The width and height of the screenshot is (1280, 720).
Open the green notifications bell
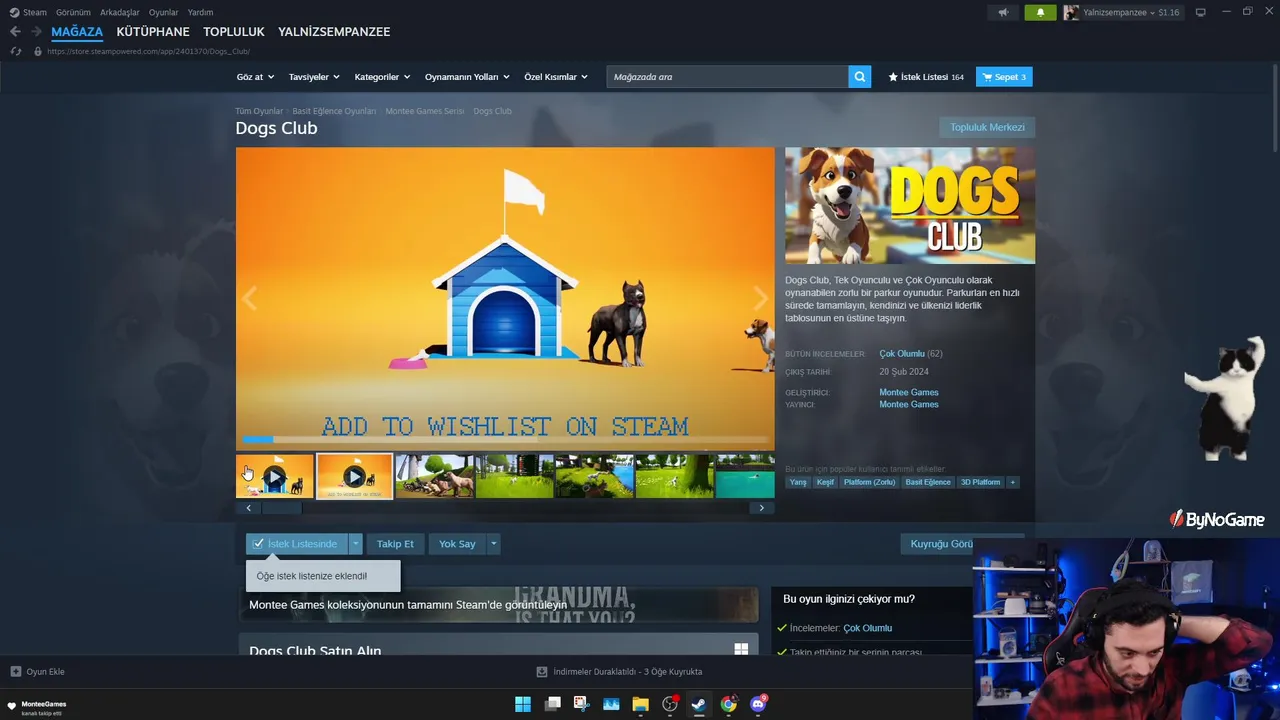coord(1040,12)
